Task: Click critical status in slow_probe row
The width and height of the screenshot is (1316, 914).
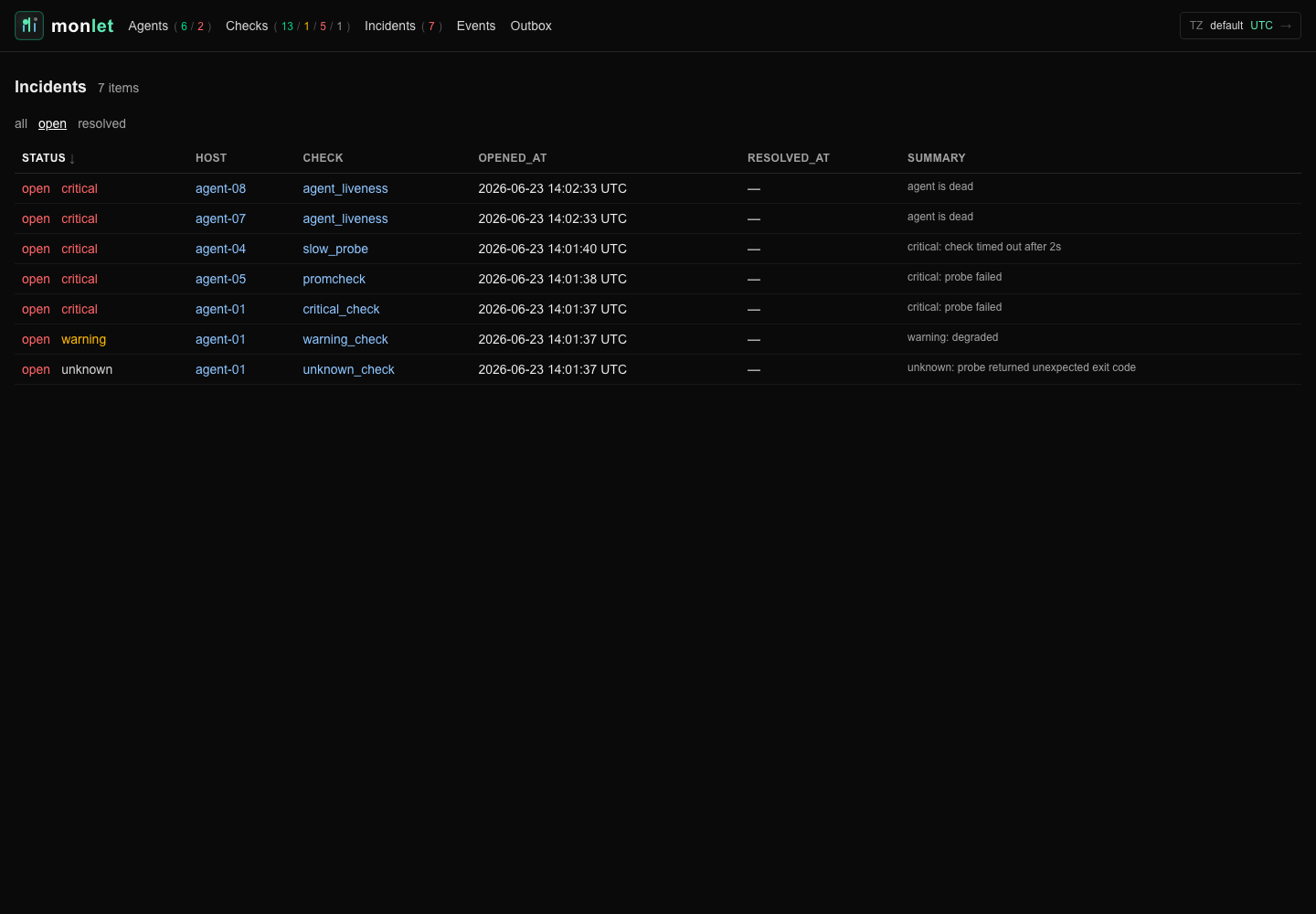Action: 80,249
